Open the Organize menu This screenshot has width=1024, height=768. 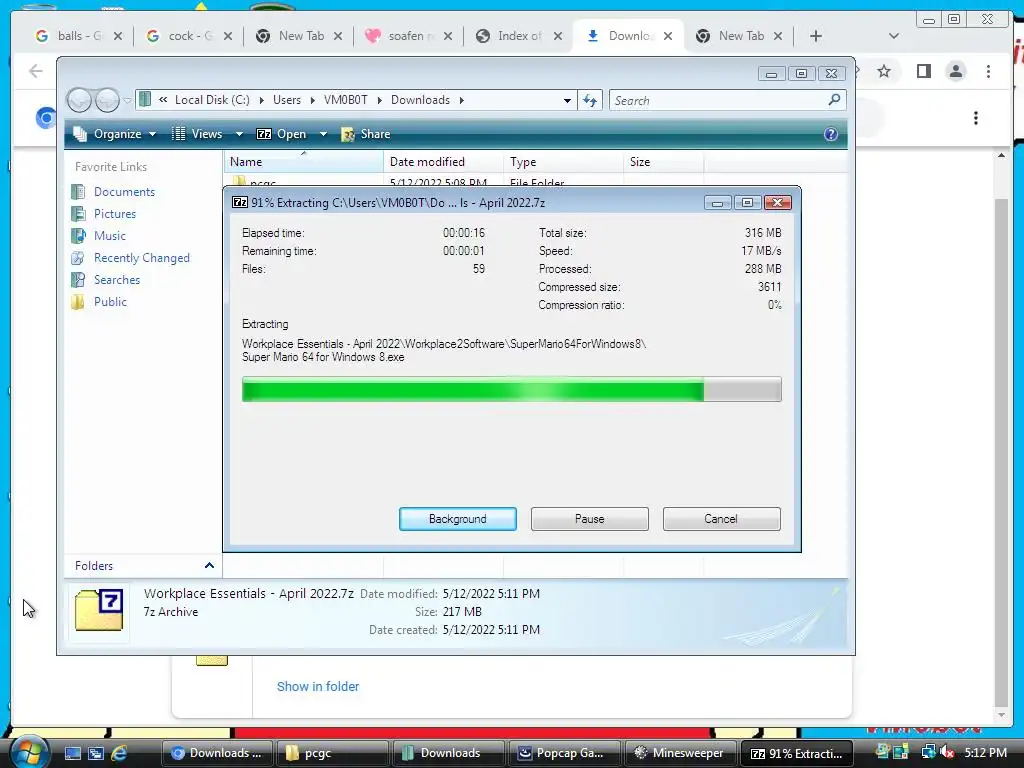114,134
